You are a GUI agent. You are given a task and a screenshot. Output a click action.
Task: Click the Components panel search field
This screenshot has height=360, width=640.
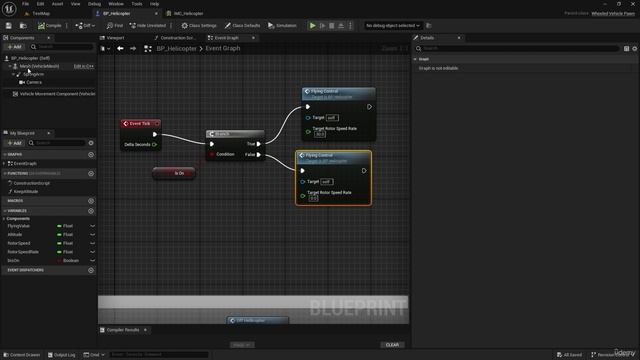pyautogui.click(x=62, y=47)
